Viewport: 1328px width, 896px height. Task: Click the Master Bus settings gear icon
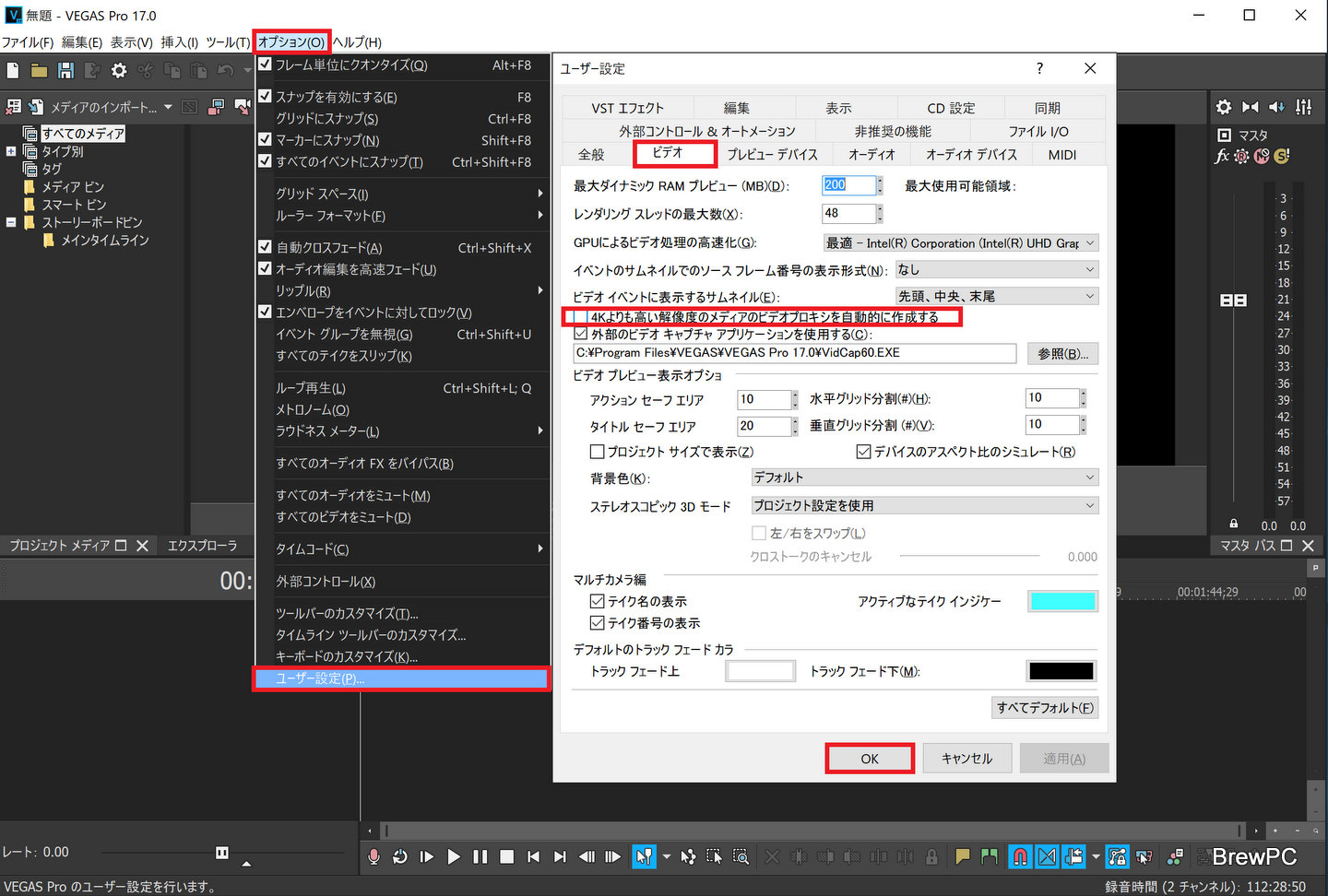pyautogui.click(x=1223, y=107)
